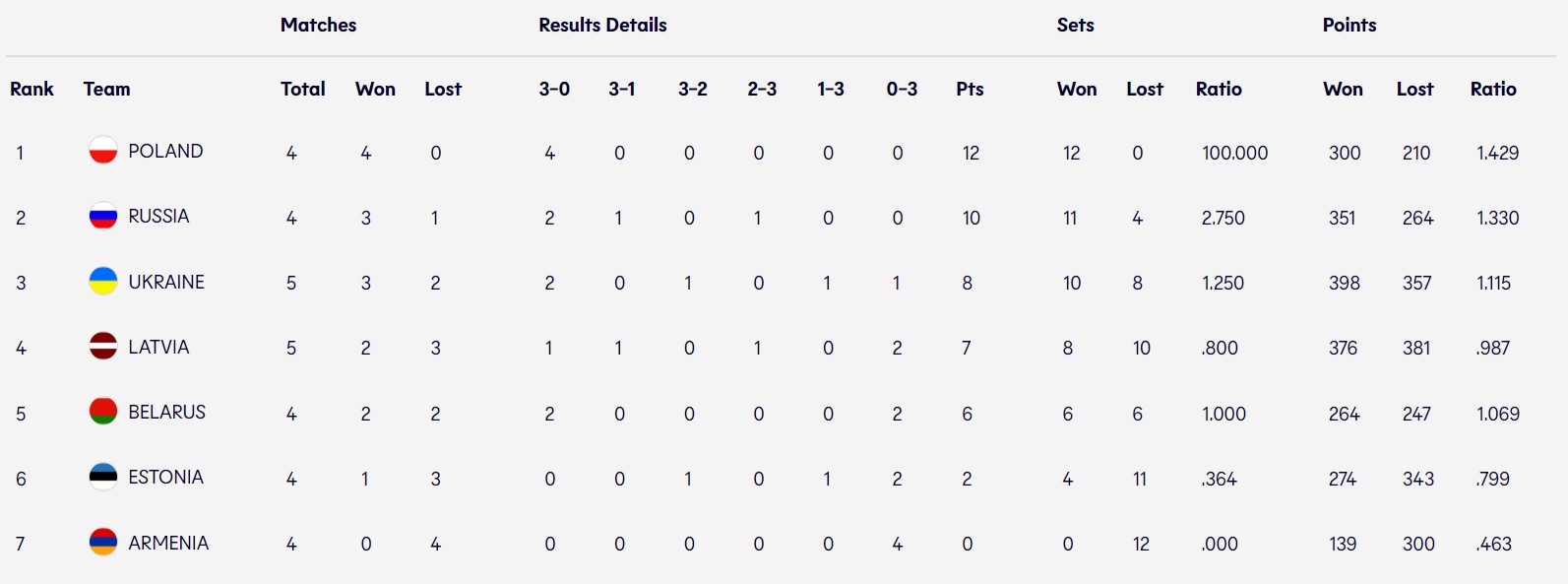Click the Matches Total column header

(302, 89)
